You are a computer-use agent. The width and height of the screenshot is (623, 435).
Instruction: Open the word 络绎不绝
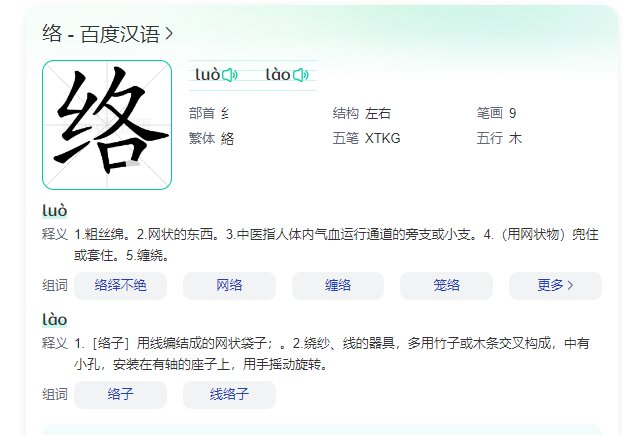(x=120, y=286)
